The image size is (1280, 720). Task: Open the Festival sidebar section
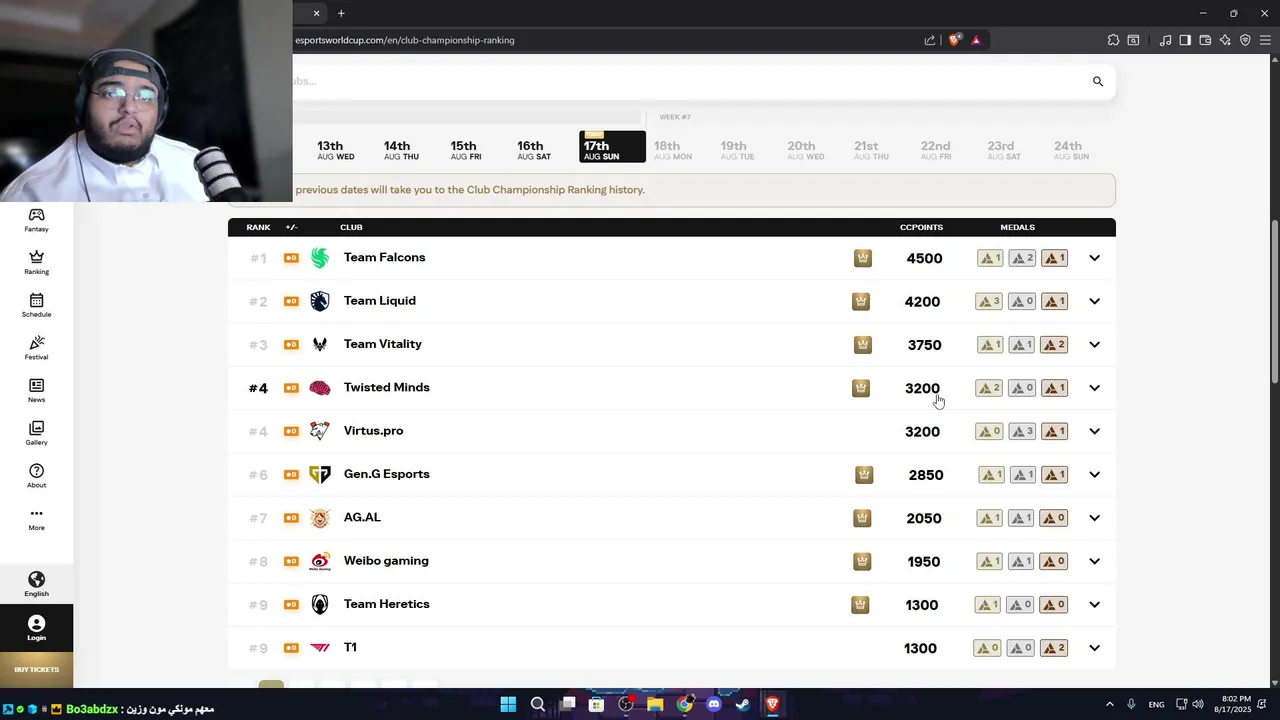[36, 348]
